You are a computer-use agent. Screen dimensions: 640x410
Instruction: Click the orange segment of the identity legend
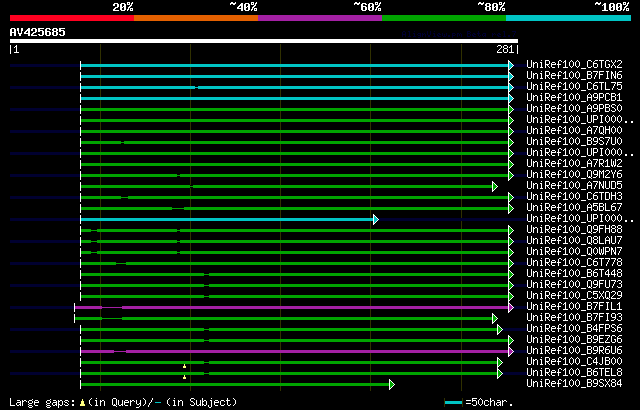(x=195, y=18)
